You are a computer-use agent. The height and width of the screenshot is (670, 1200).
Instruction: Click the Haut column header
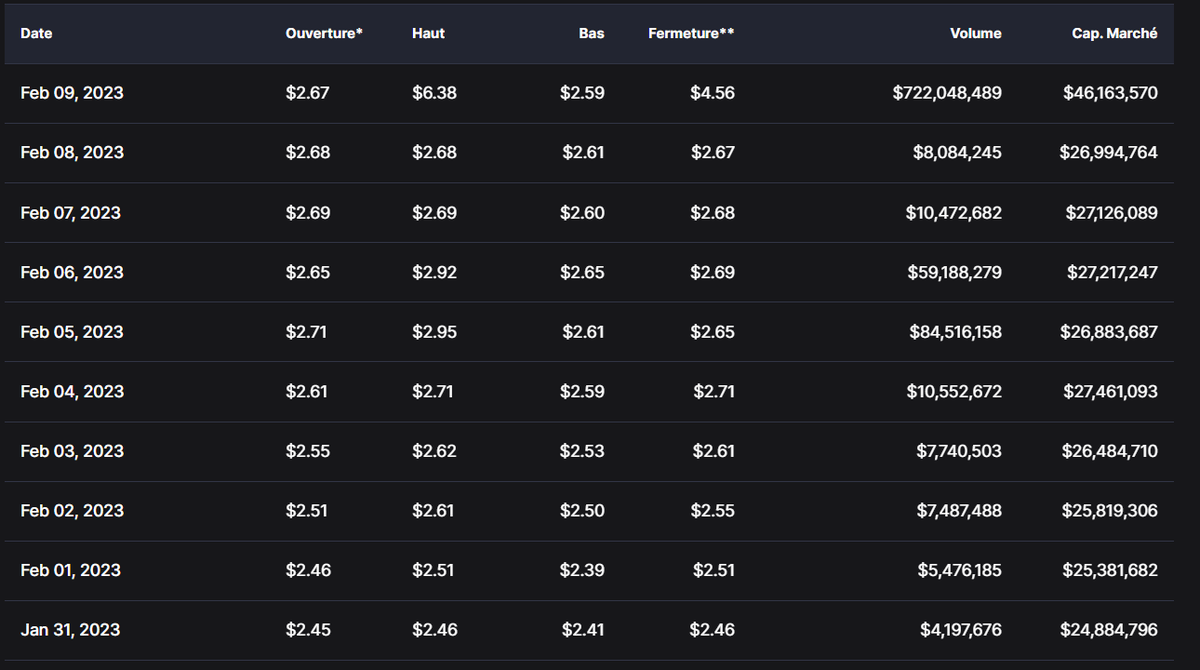[428, 33]
